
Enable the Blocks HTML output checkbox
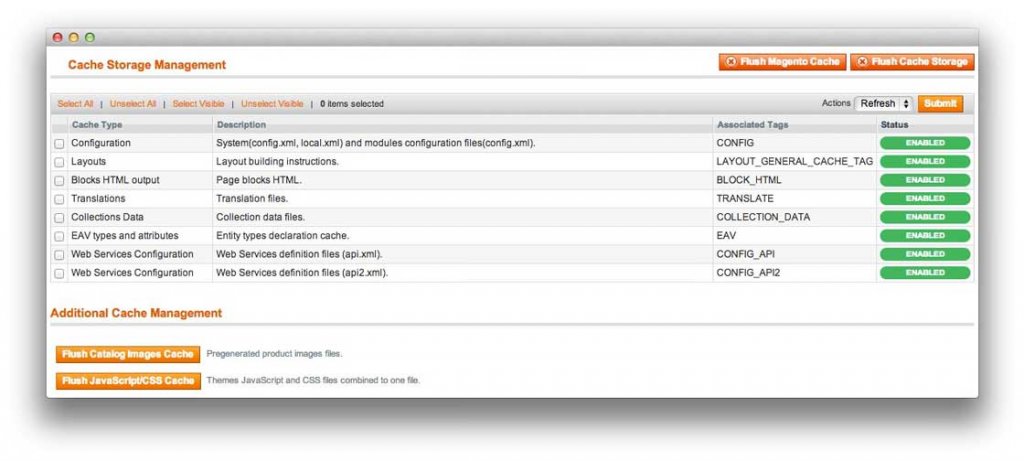(59, 181)
